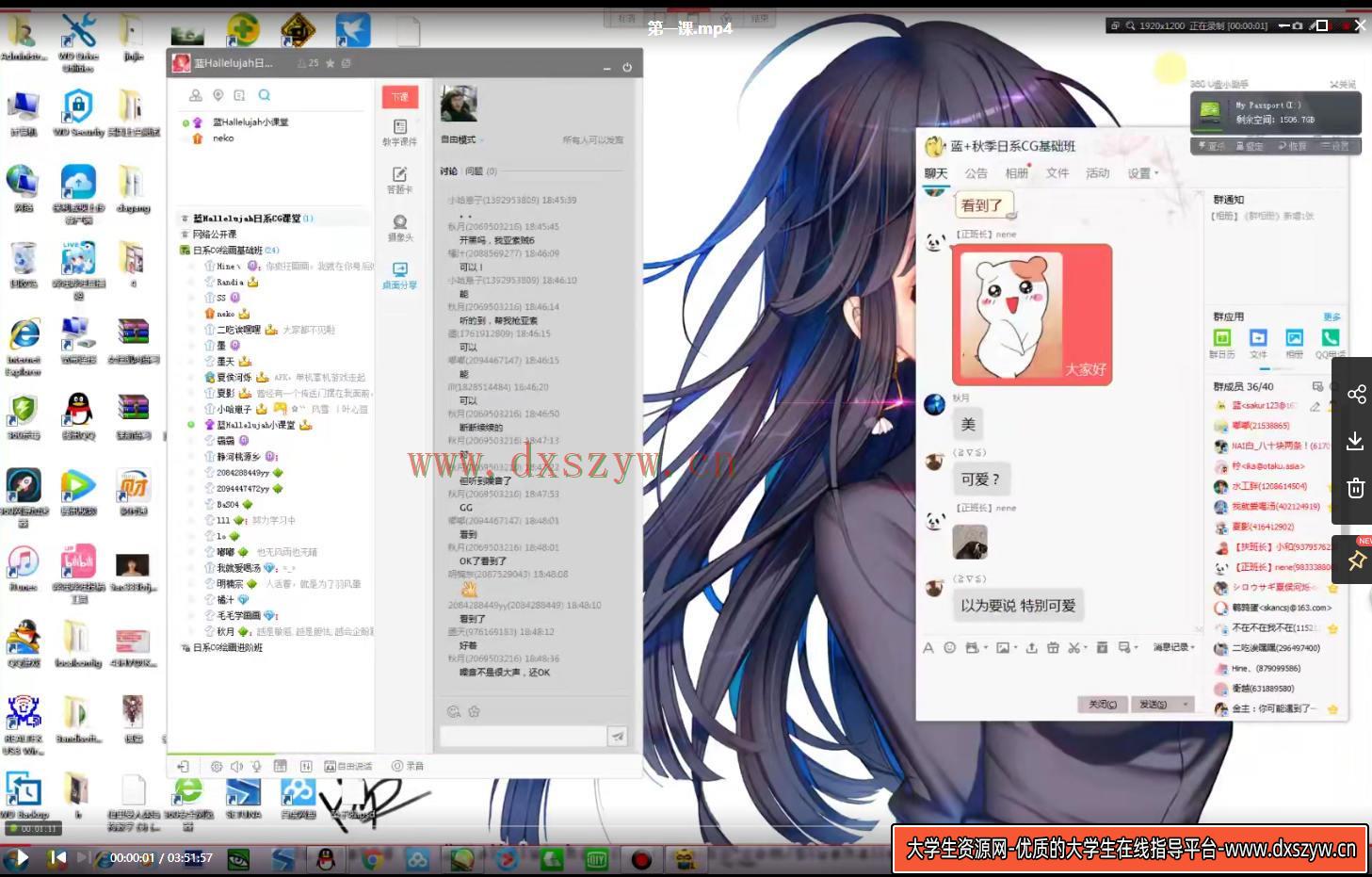Viewport: 1372px width, 877px height.
Task: Click the member icon at classroom panel top
Action: click(x=195, y=95)
